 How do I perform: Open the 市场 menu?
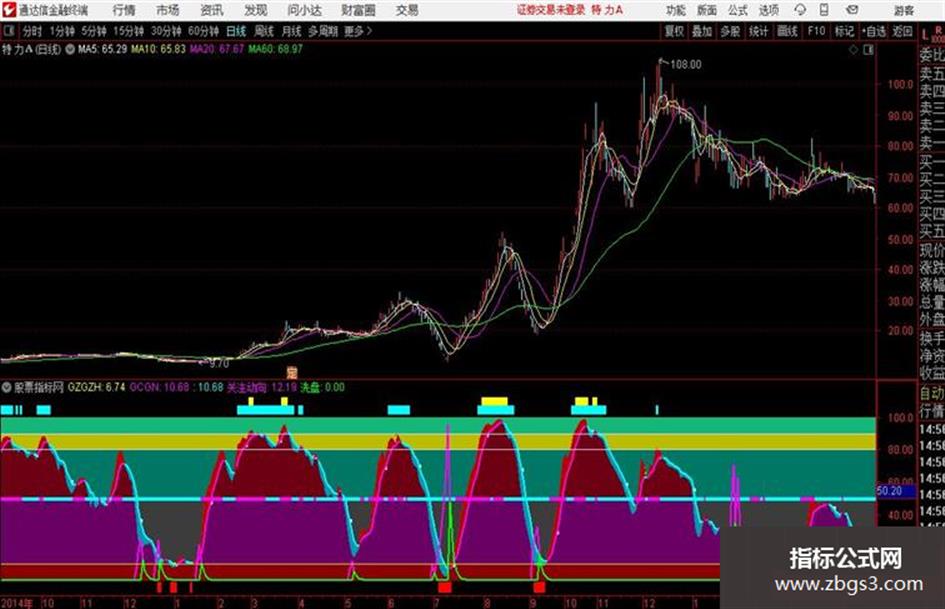coord(168,10)
